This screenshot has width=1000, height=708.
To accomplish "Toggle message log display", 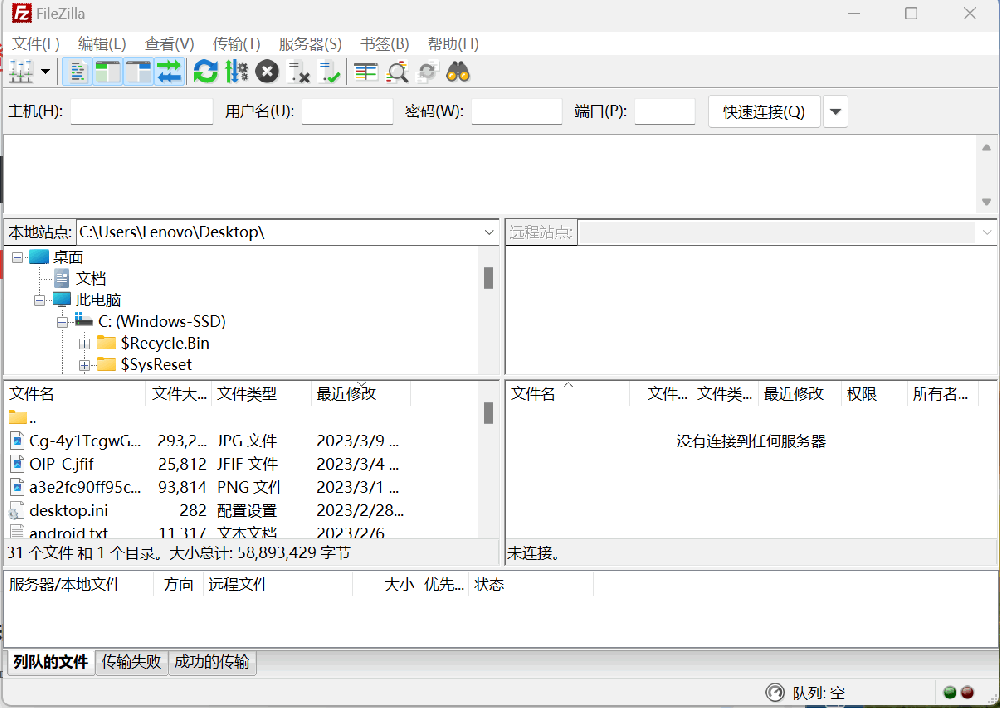I will pyautogui.click(x=76, y=72).
